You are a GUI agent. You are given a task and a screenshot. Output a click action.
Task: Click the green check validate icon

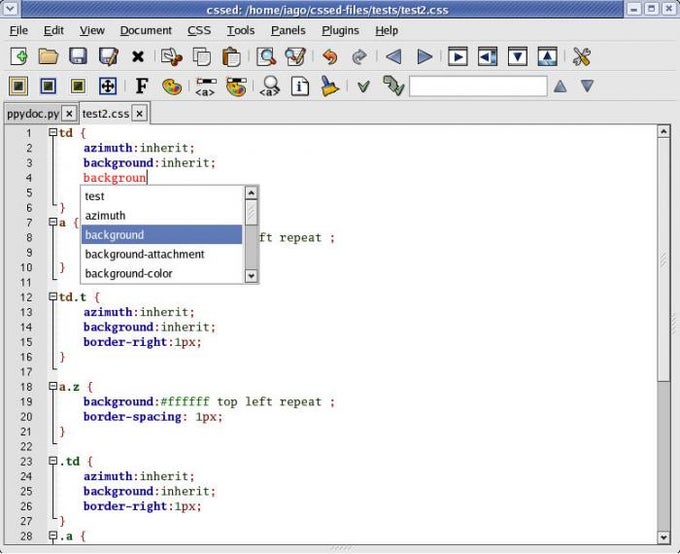(x=363, y=86)
